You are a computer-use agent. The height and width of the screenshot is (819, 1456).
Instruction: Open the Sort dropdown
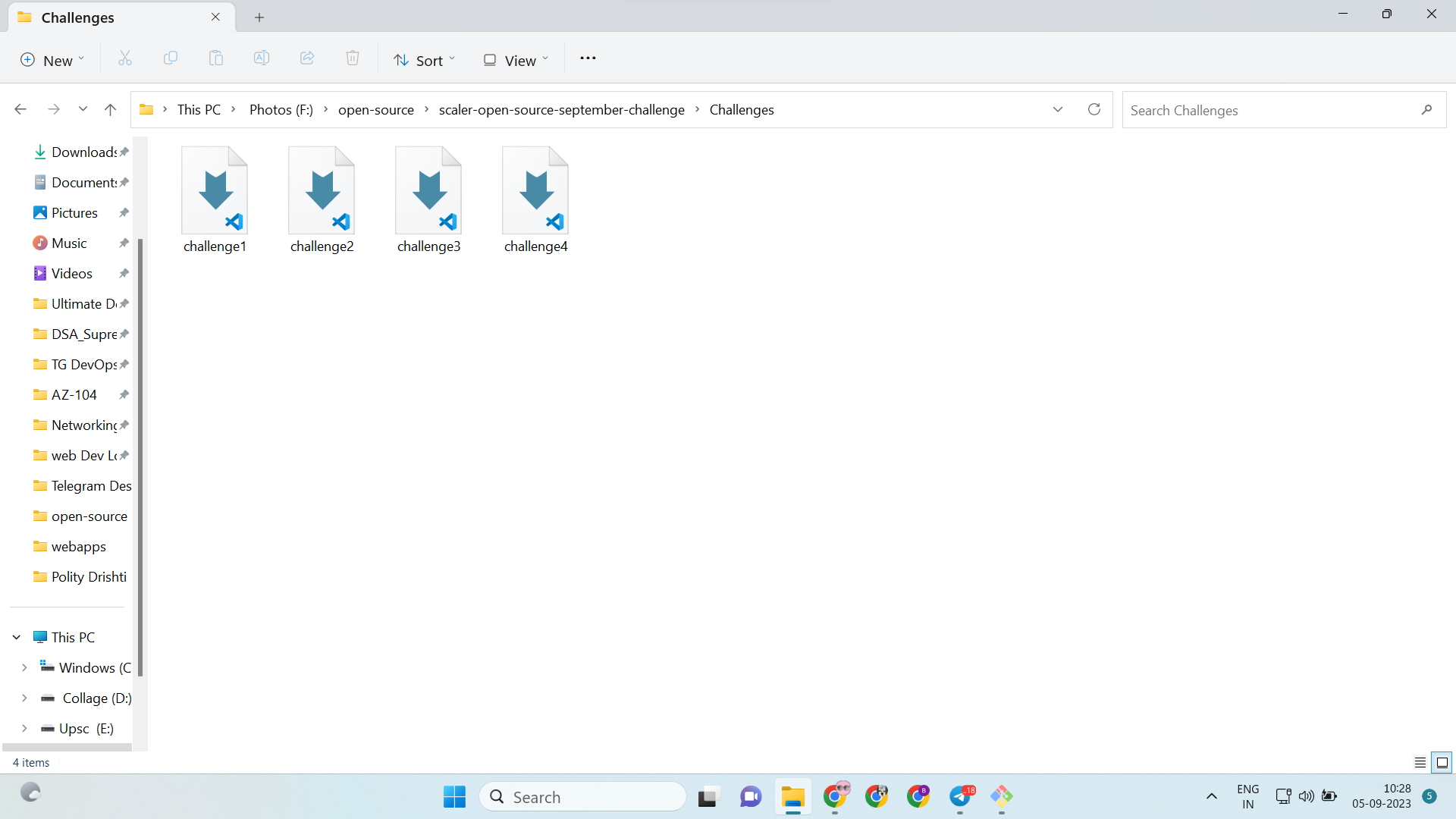424,59
